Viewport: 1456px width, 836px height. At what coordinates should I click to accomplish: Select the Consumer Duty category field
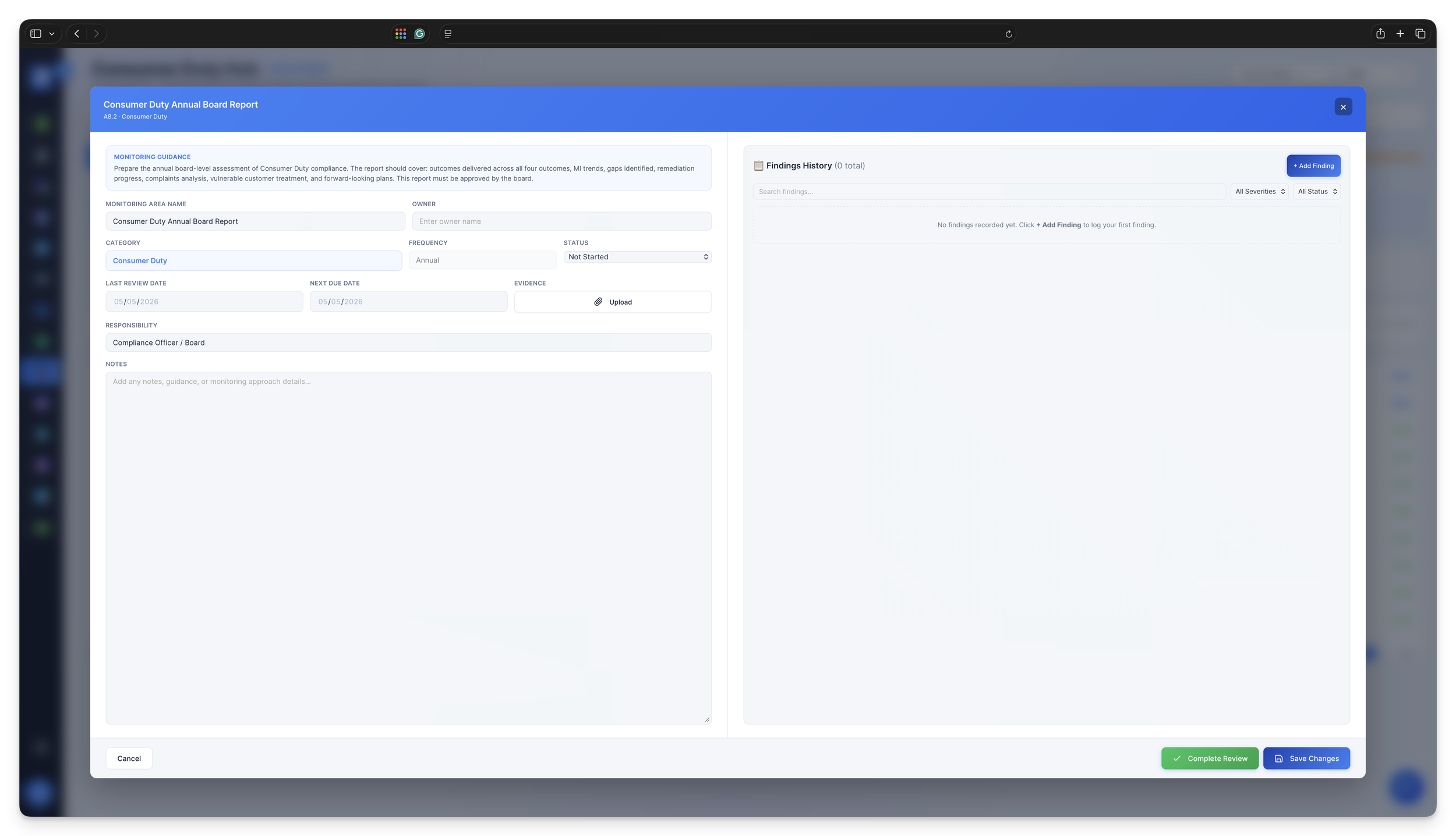pyautogui.click(x=253, y=261)
